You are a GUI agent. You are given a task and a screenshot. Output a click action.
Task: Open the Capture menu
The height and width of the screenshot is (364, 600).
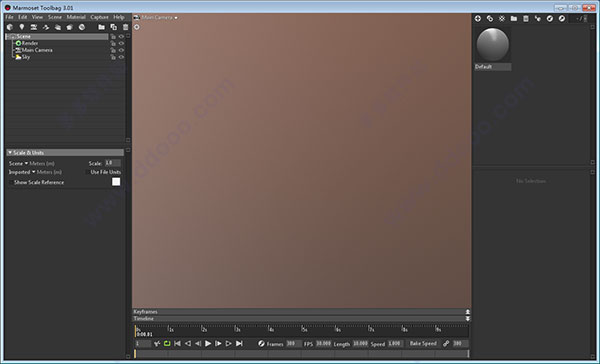[99, 17]
